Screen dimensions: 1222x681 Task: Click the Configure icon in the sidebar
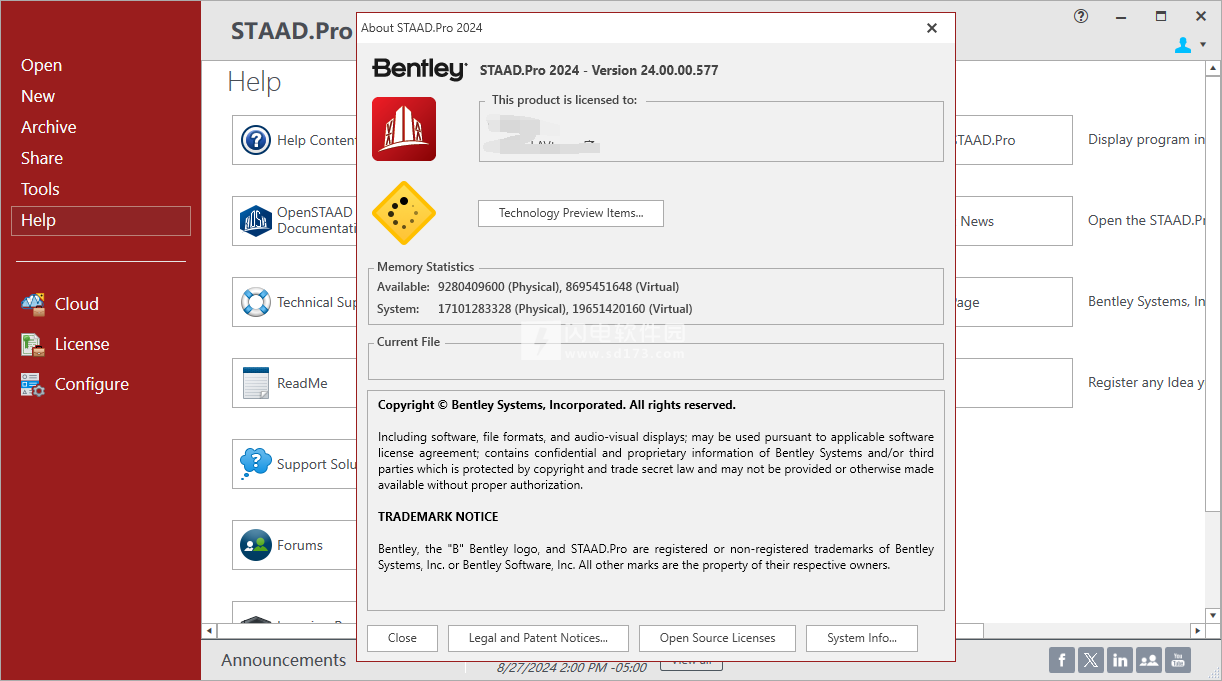click(x=34, y=384)
